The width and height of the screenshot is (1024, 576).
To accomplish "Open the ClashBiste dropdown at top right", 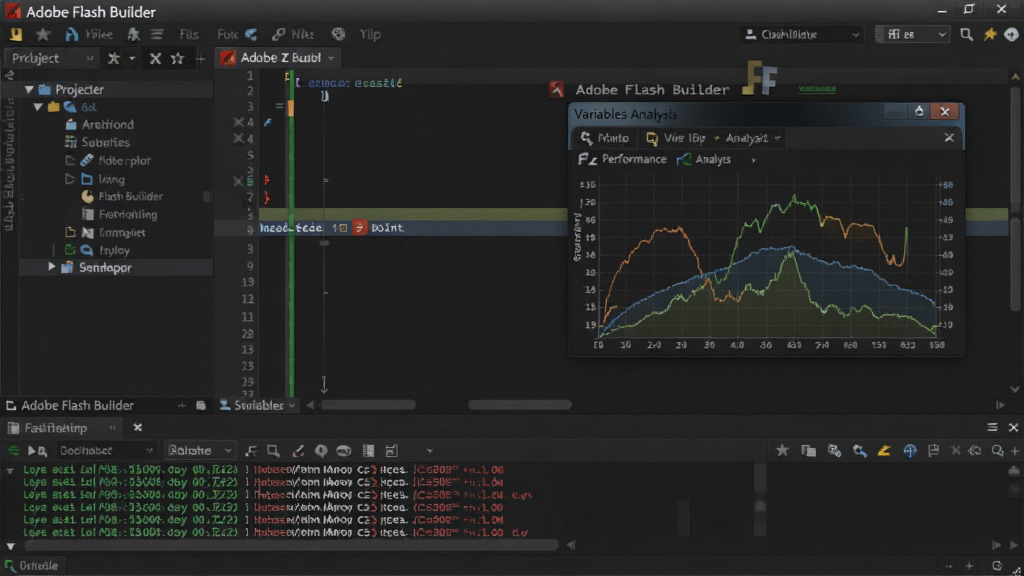I will click(x=801, y=34).
